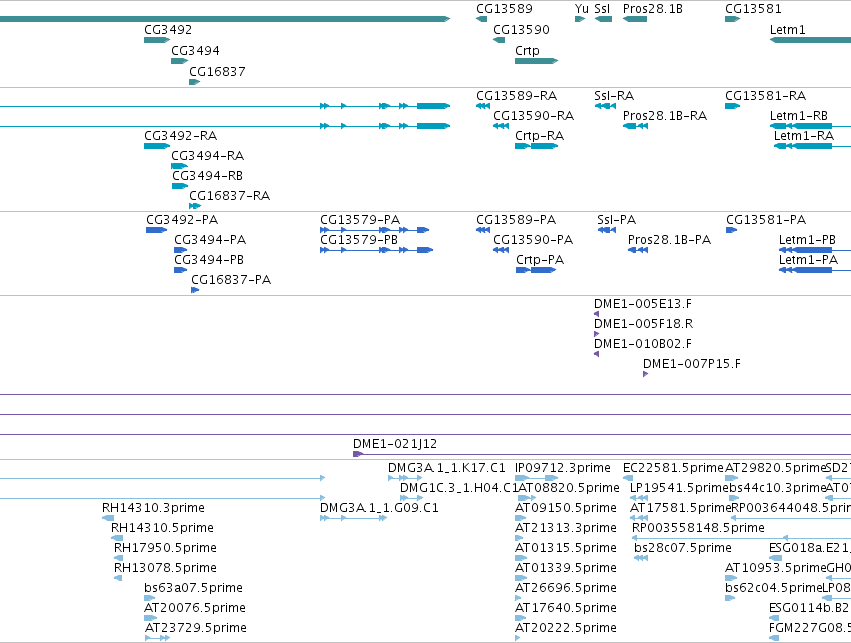Select the bs28c07.5prime EST label
851x643 pixels.
[683, 548]
